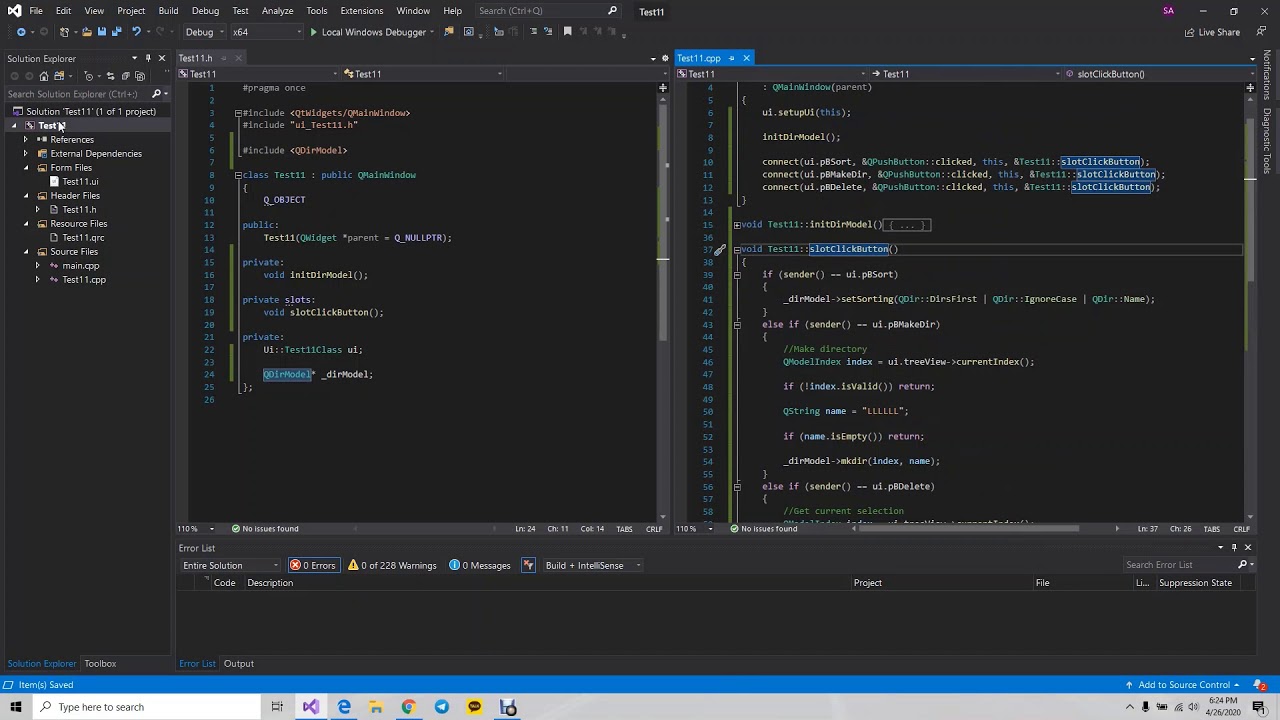The width and height of the screenshot is (1280, 720).
Task: Click the split editor icon above Test11.h scrollbar
Action: pyautogui.click(x=662, y=88)
